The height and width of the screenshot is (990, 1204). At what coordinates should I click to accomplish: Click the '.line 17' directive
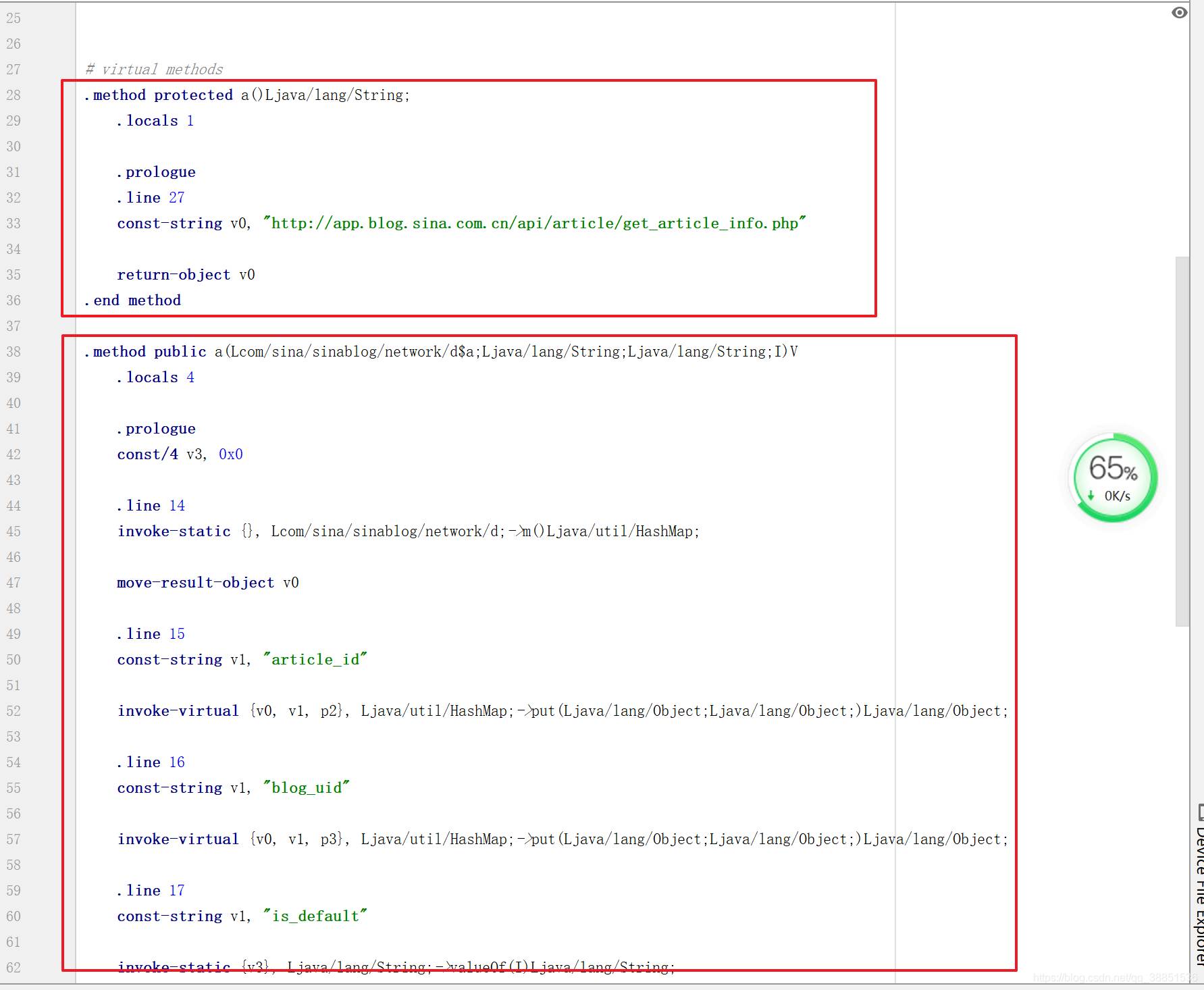151,891
